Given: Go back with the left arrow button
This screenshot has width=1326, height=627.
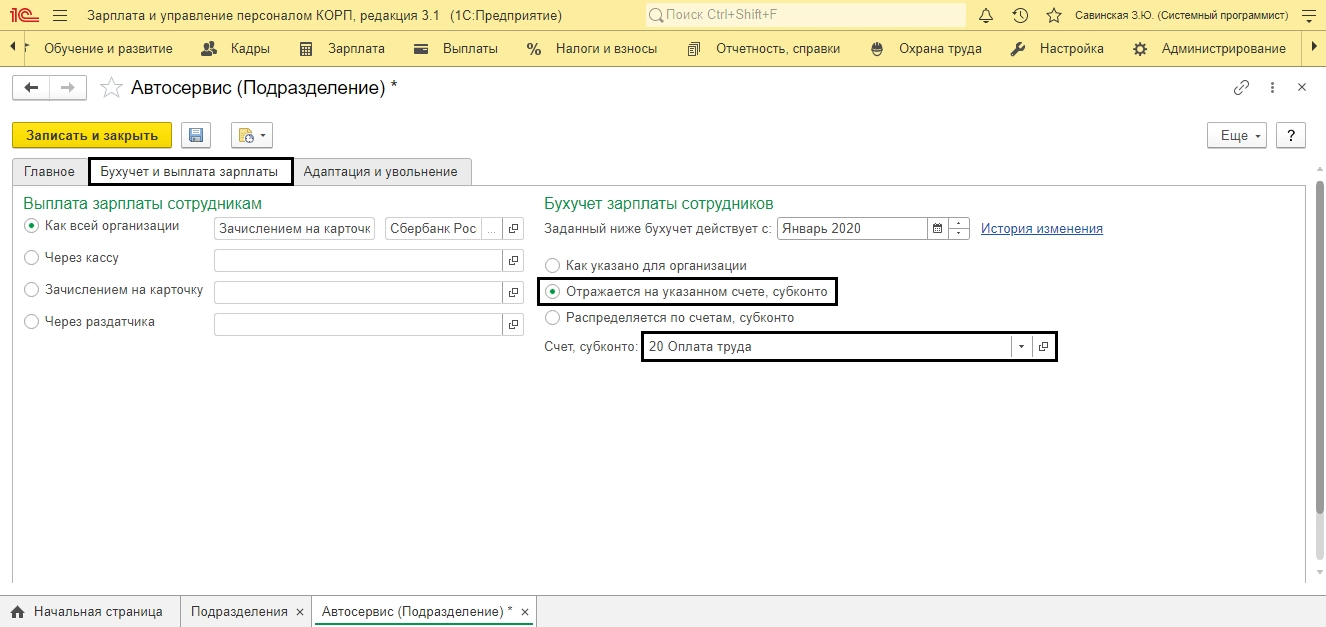Looking at the screenshot, I should 31,88.
